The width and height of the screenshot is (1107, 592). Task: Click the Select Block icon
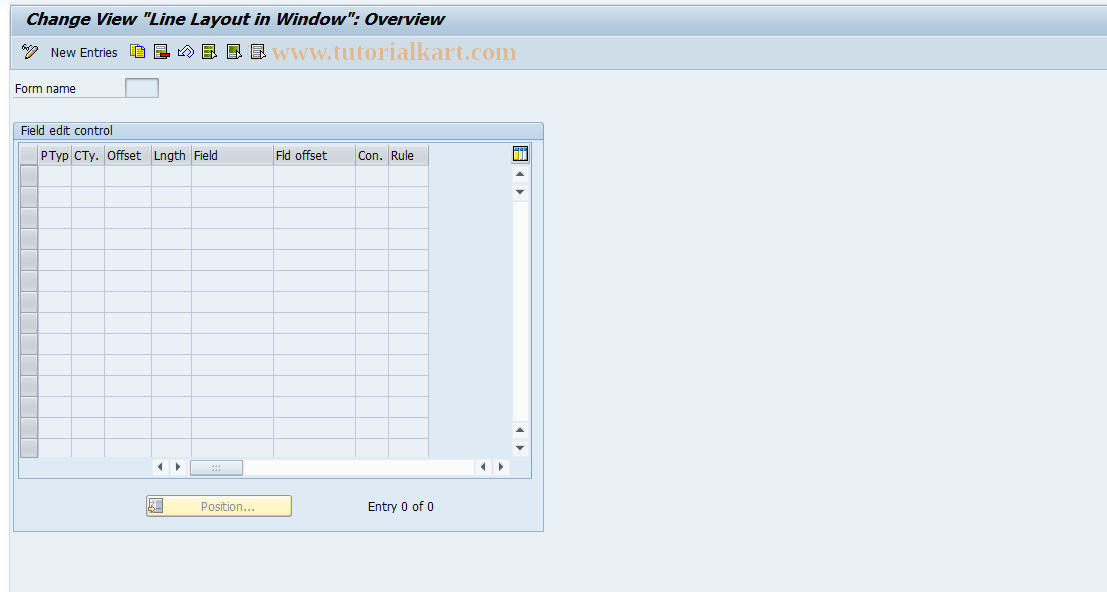click(234, 52)
